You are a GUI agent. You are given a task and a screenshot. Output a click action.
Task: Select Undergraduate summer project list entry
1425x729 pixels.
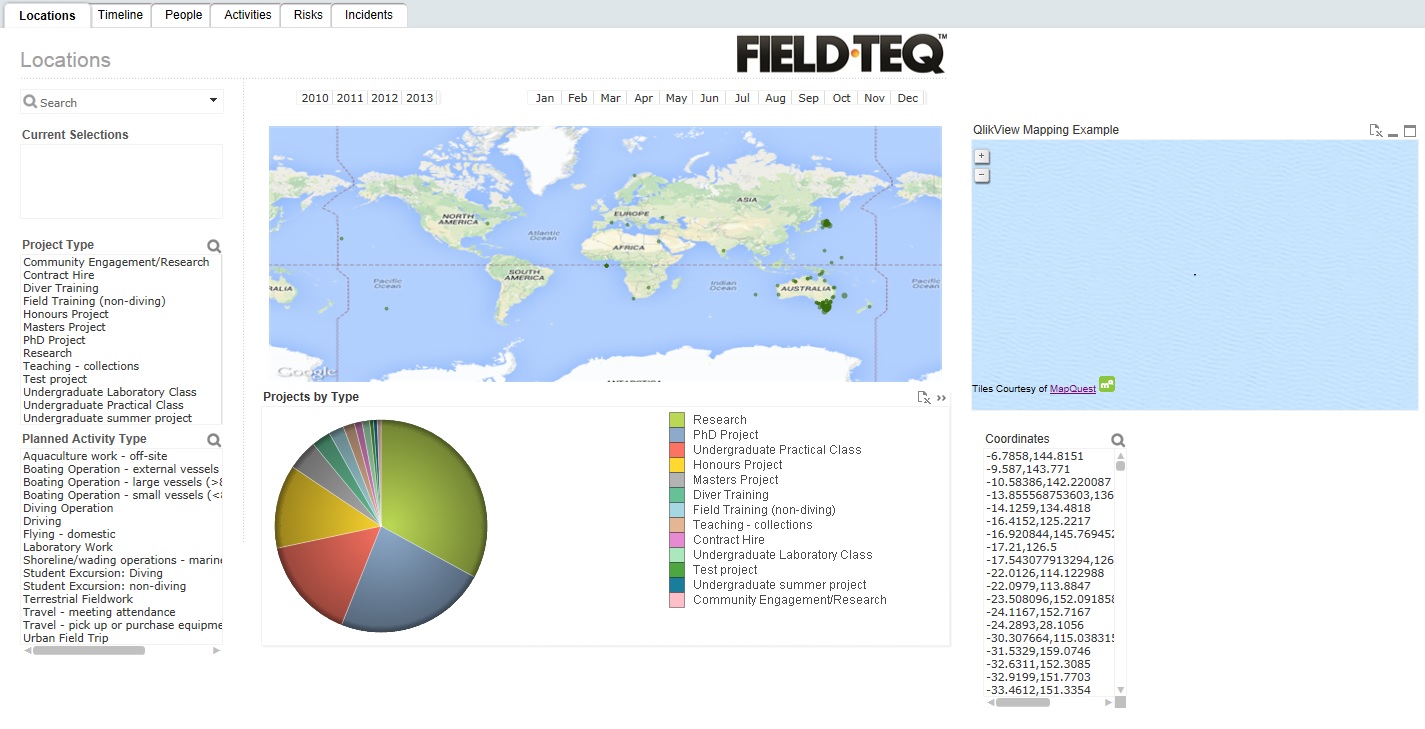108,418
